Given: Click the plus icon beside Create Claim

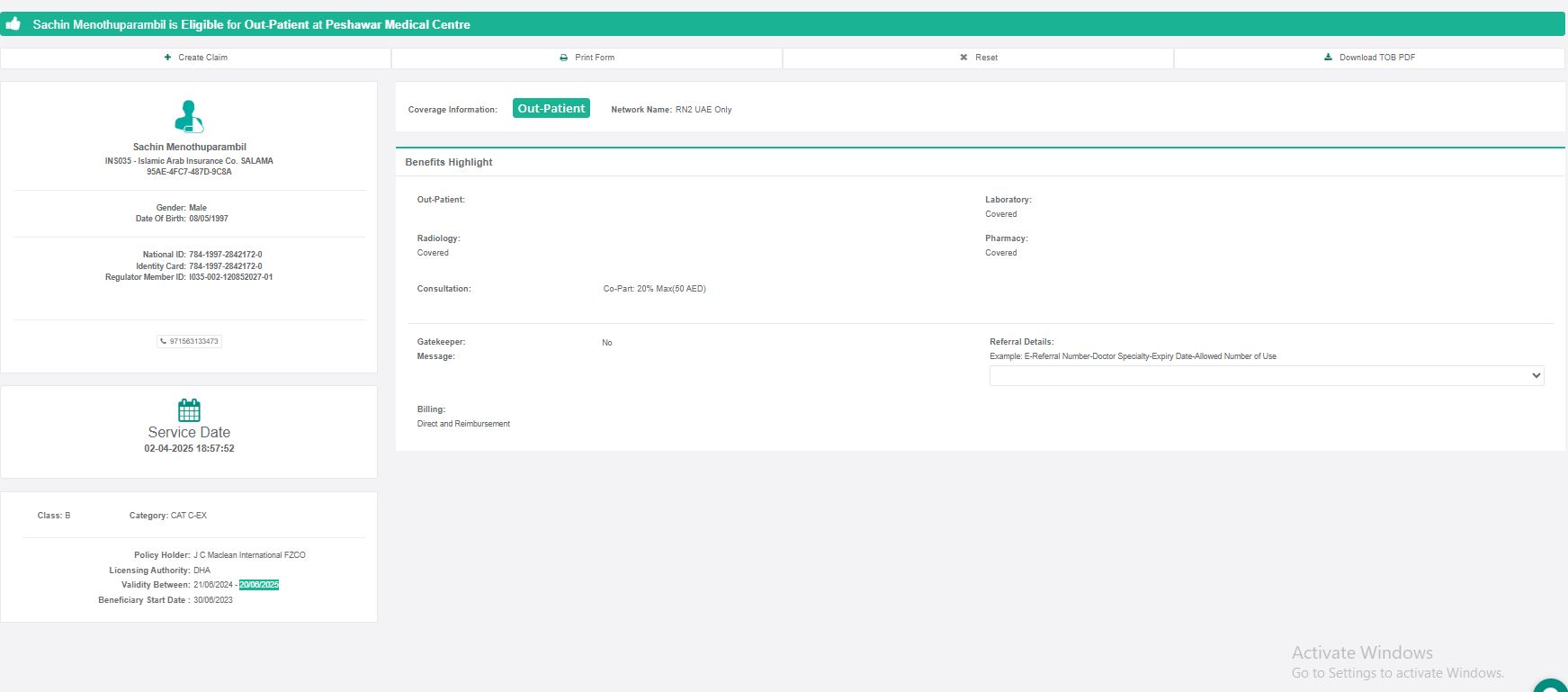Looking at the screenshot, I should click(168, 58).
